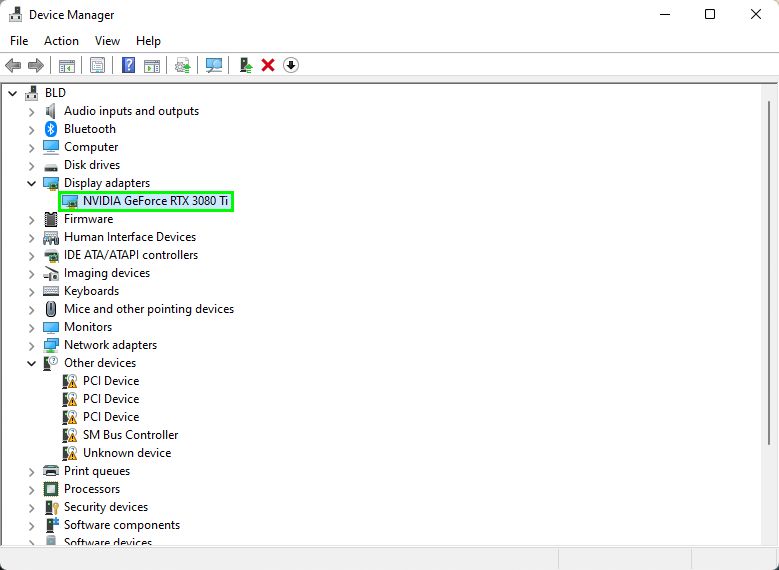Close the Device Manager window
Screen dimensions: 779x570
[x=756, y=14]
